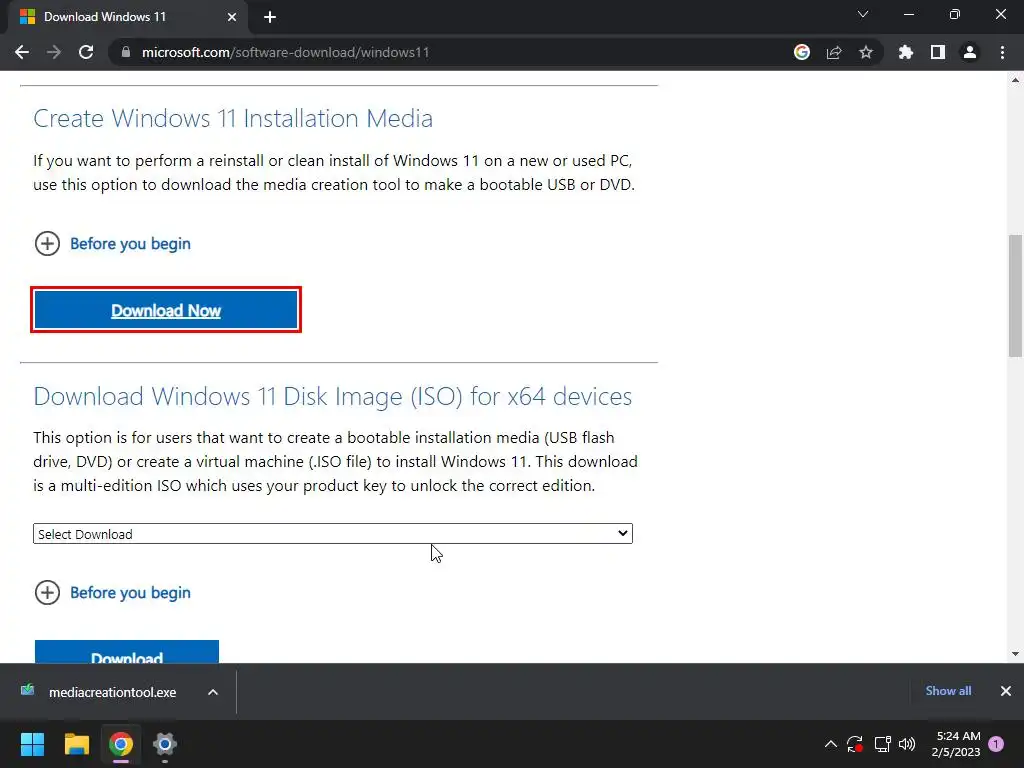The width and height of the screenshot is (1024, 768).
Task: Select the Download Windows 11 tab
Action: coord(127,16)
